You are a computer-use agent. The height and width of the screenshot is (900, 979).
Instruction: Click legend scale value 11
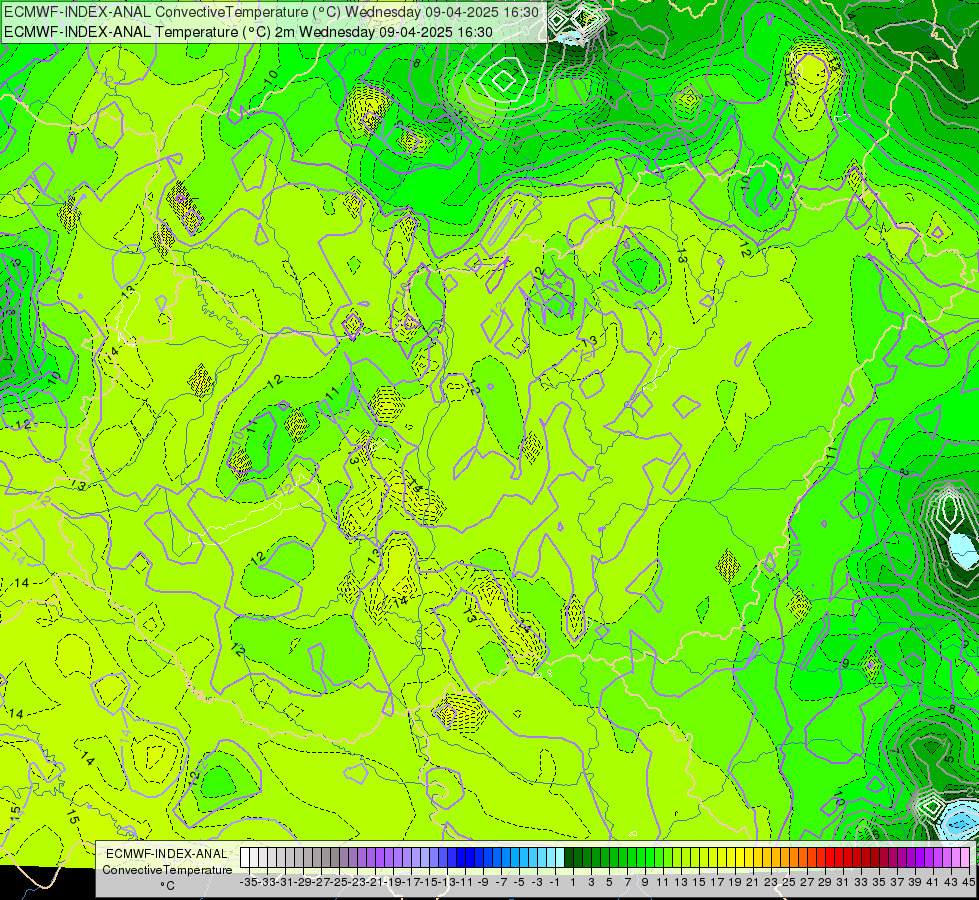click(x=662, y=882)
